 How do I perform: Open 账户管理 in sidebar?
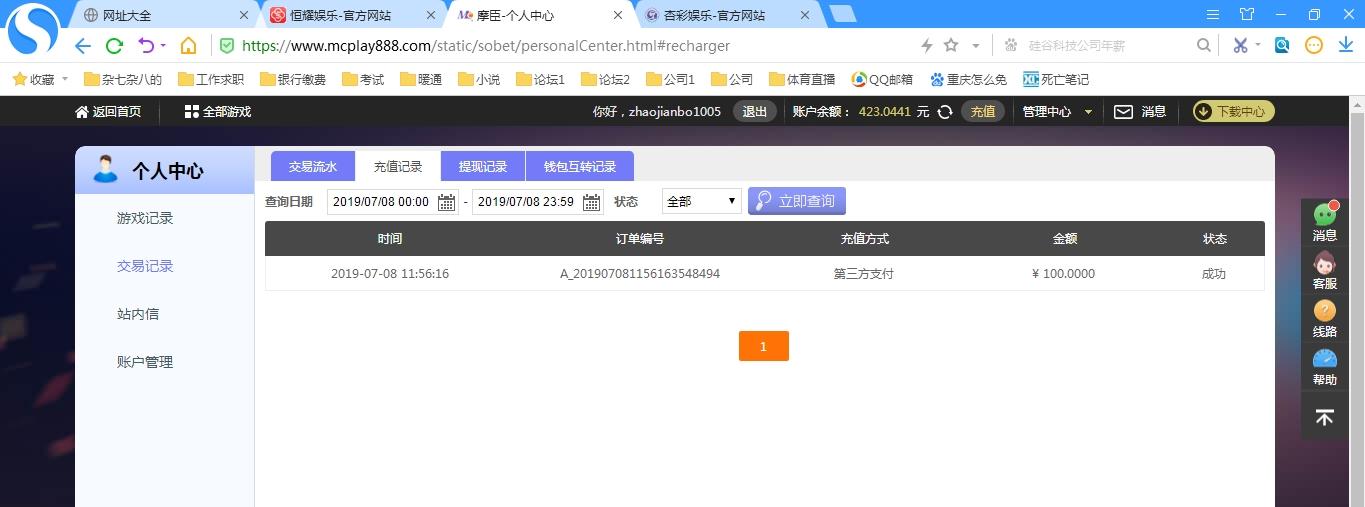coord(145,362)
